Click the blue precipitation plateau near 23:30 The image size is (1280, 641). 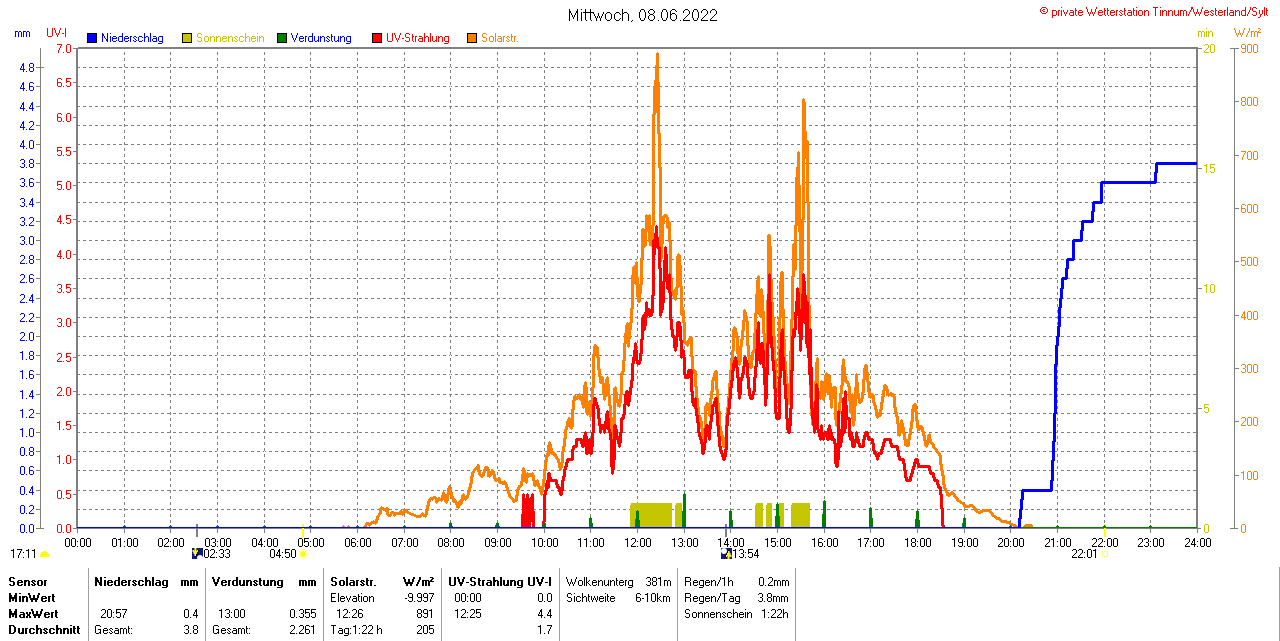point(1176,163)
